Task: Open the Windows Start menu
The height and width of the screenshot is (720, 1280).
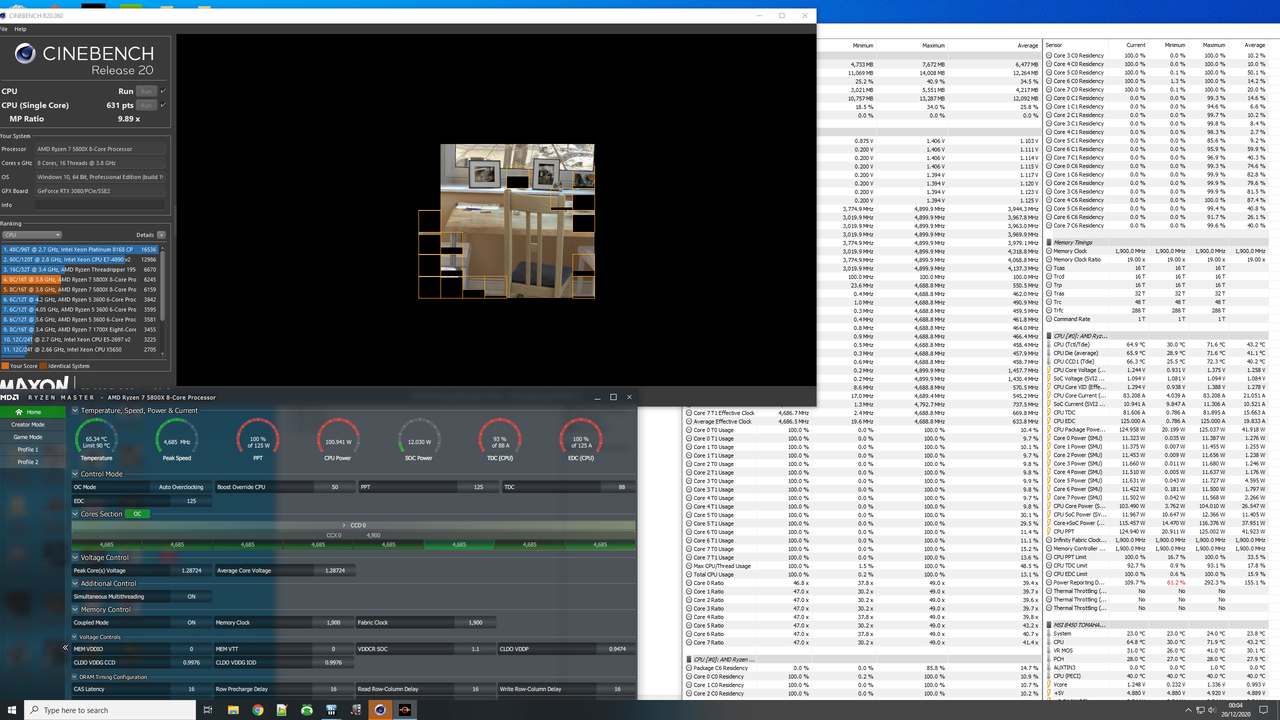Action: (x=10, y=710)
